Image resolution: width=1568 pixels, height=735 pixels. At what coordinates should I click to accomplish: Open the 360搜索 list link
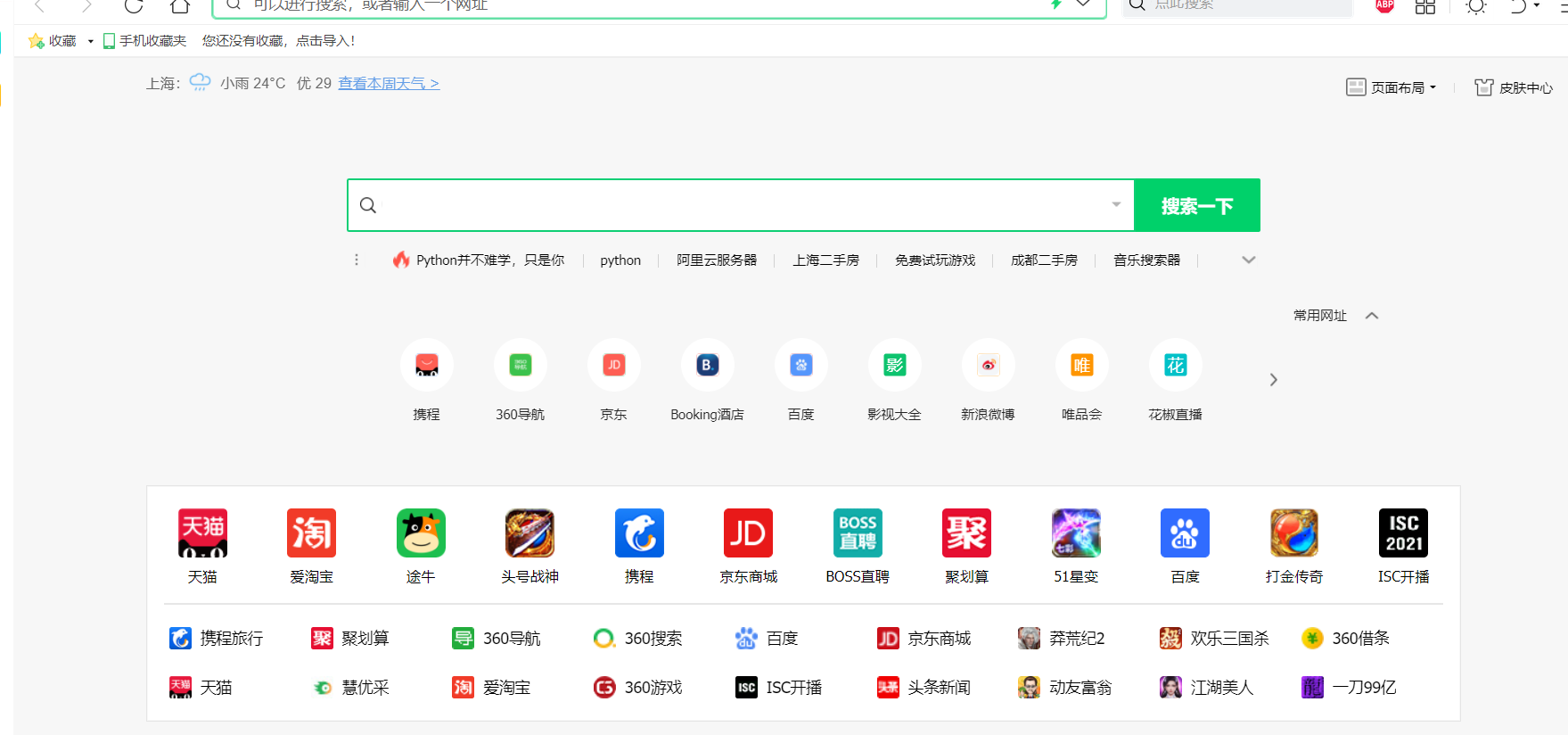tap(638, 638)
